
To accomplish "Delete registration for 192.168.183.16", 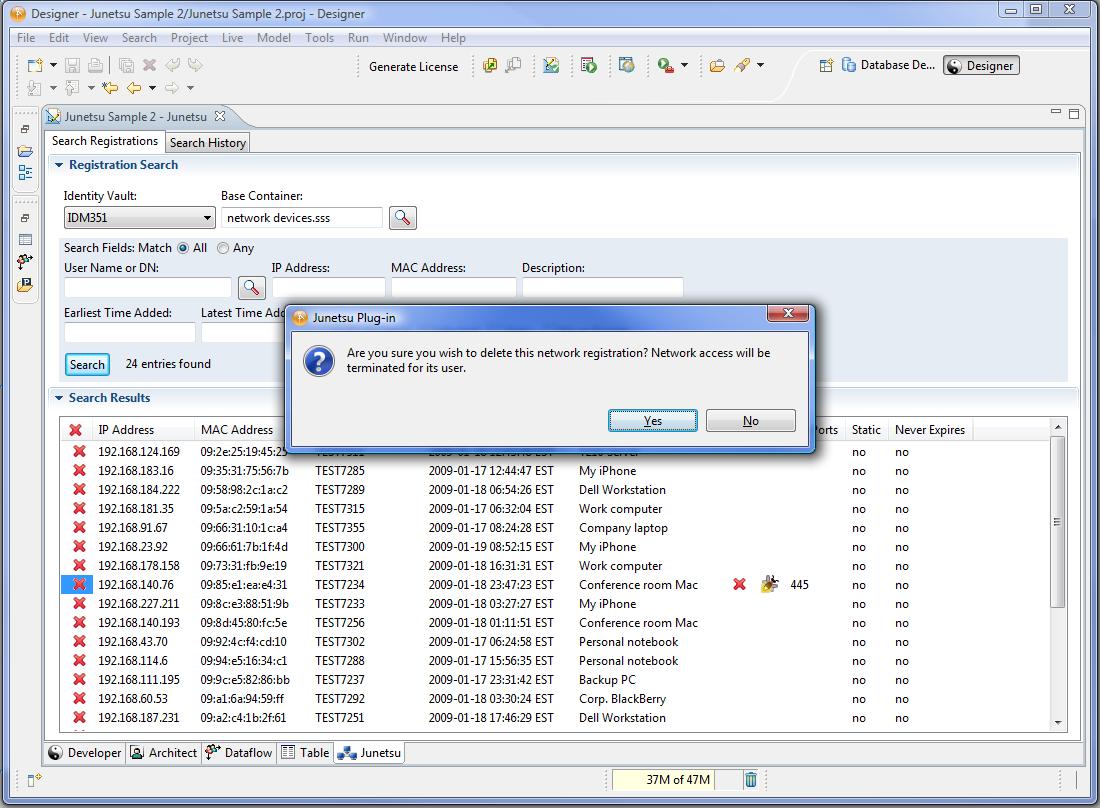I will click(78, 471).
